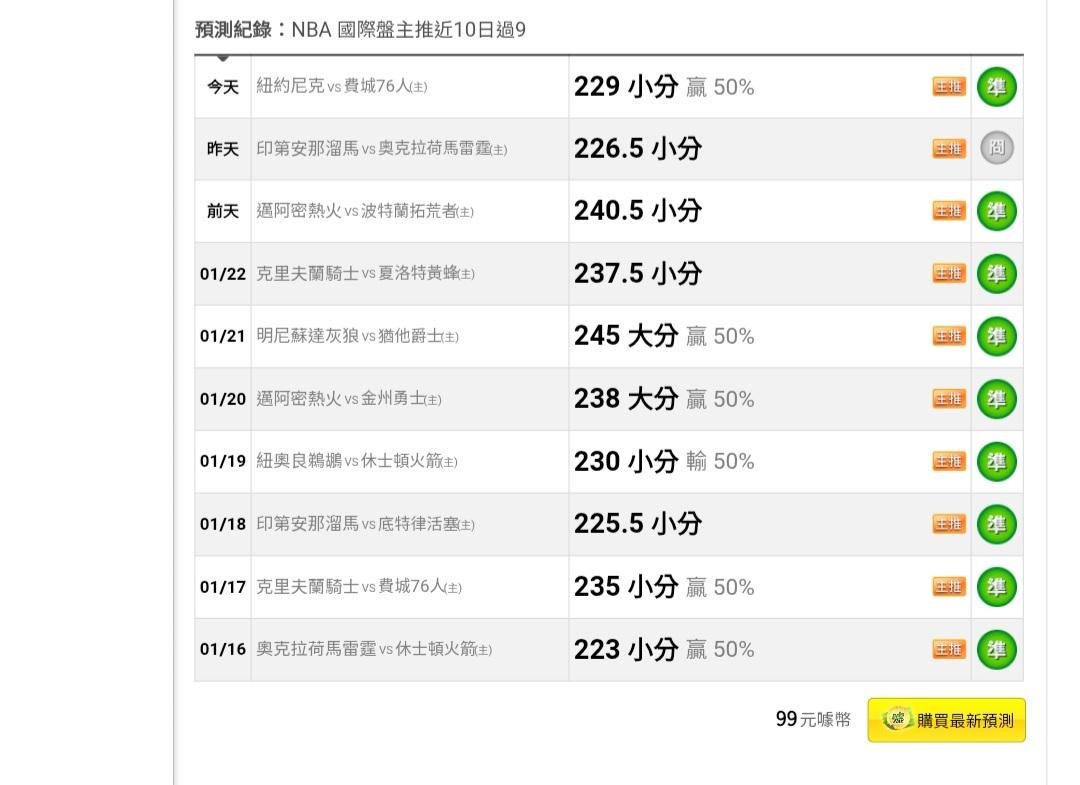Click the orange 主推 badge in today's row

[x=949, y=87]
